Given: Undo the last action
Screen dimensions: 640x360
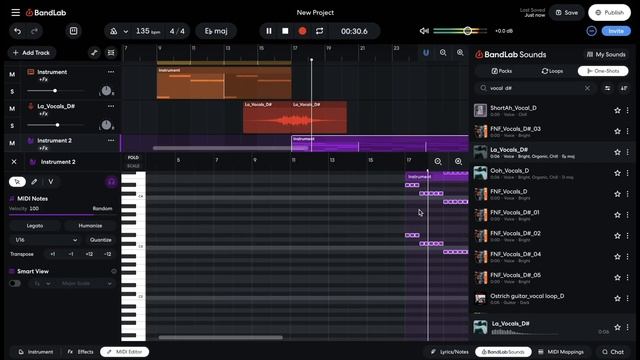Looking at the screenshot, I should pyautogui.click(x=17, y=31).
